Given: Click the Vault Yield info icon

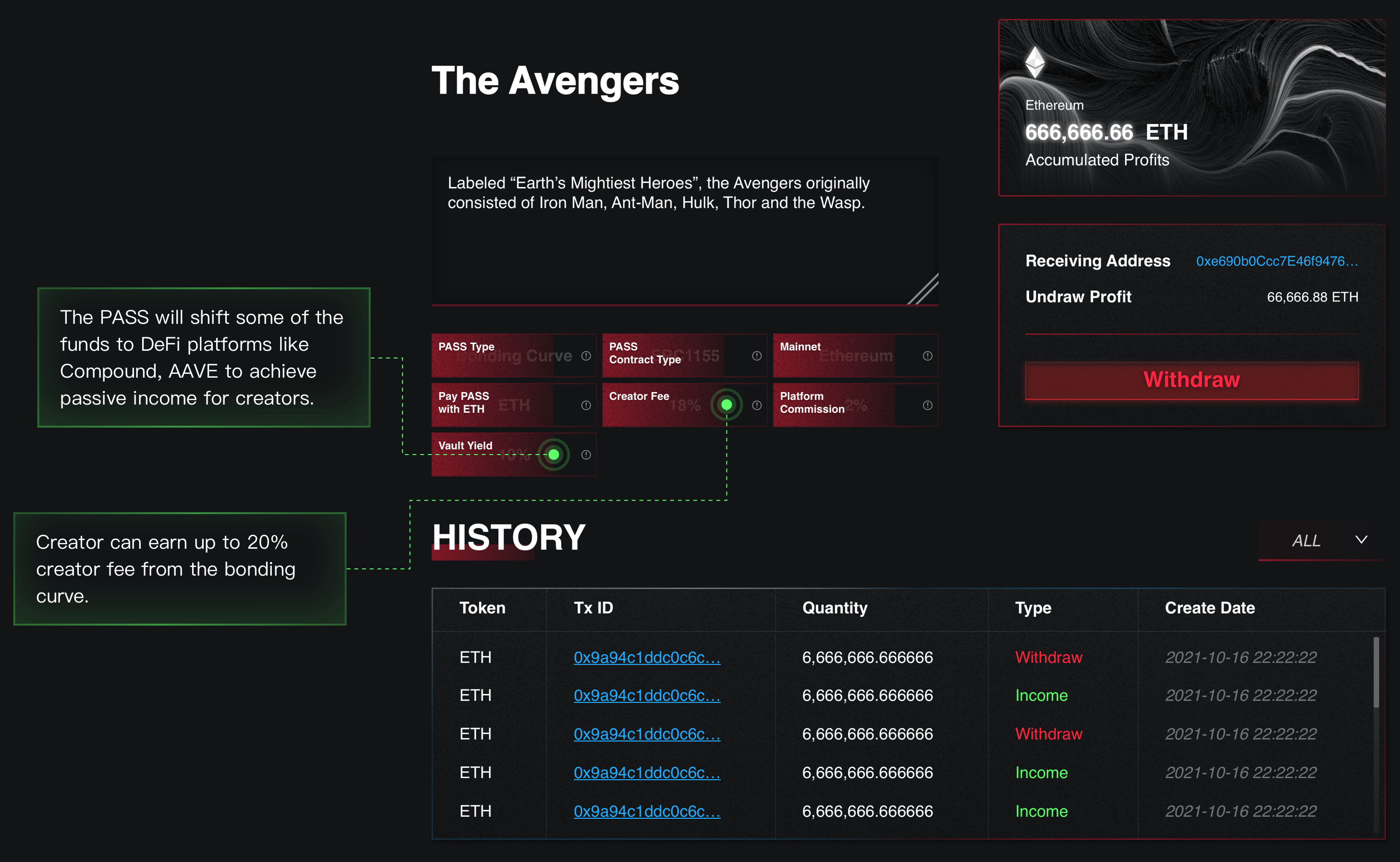Looking at the screenshot, I should click(x=586, y=455).
